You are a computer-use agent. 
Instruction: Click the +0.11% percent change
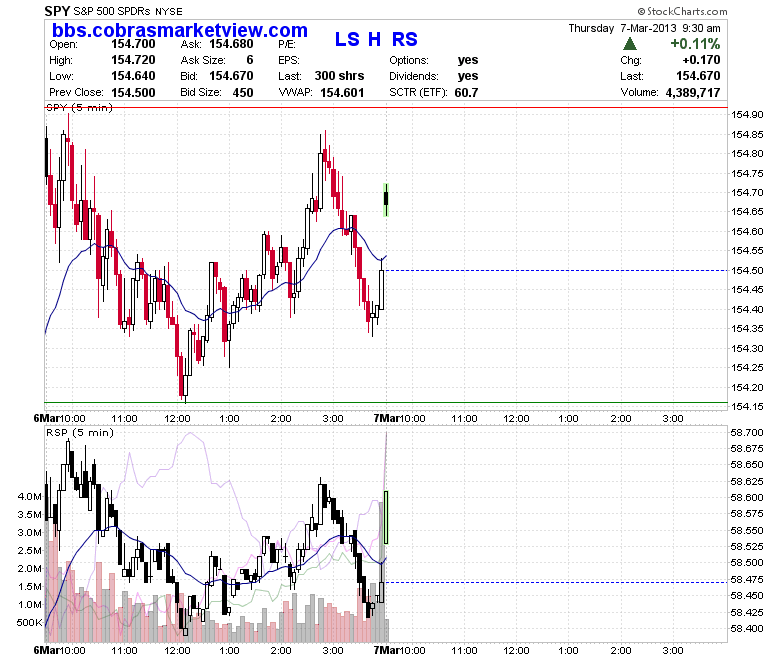tap(695, 44)
